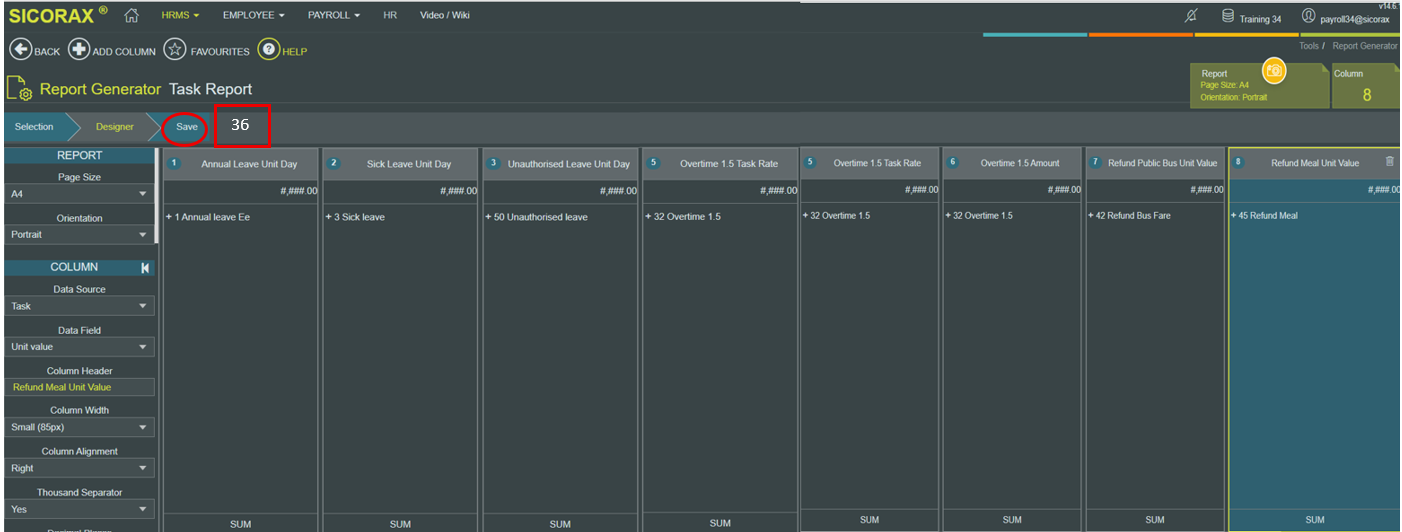Viewport: 1402px width, 532px height.
Task: Click the Column 8 count card
Action: [1366, 86]
